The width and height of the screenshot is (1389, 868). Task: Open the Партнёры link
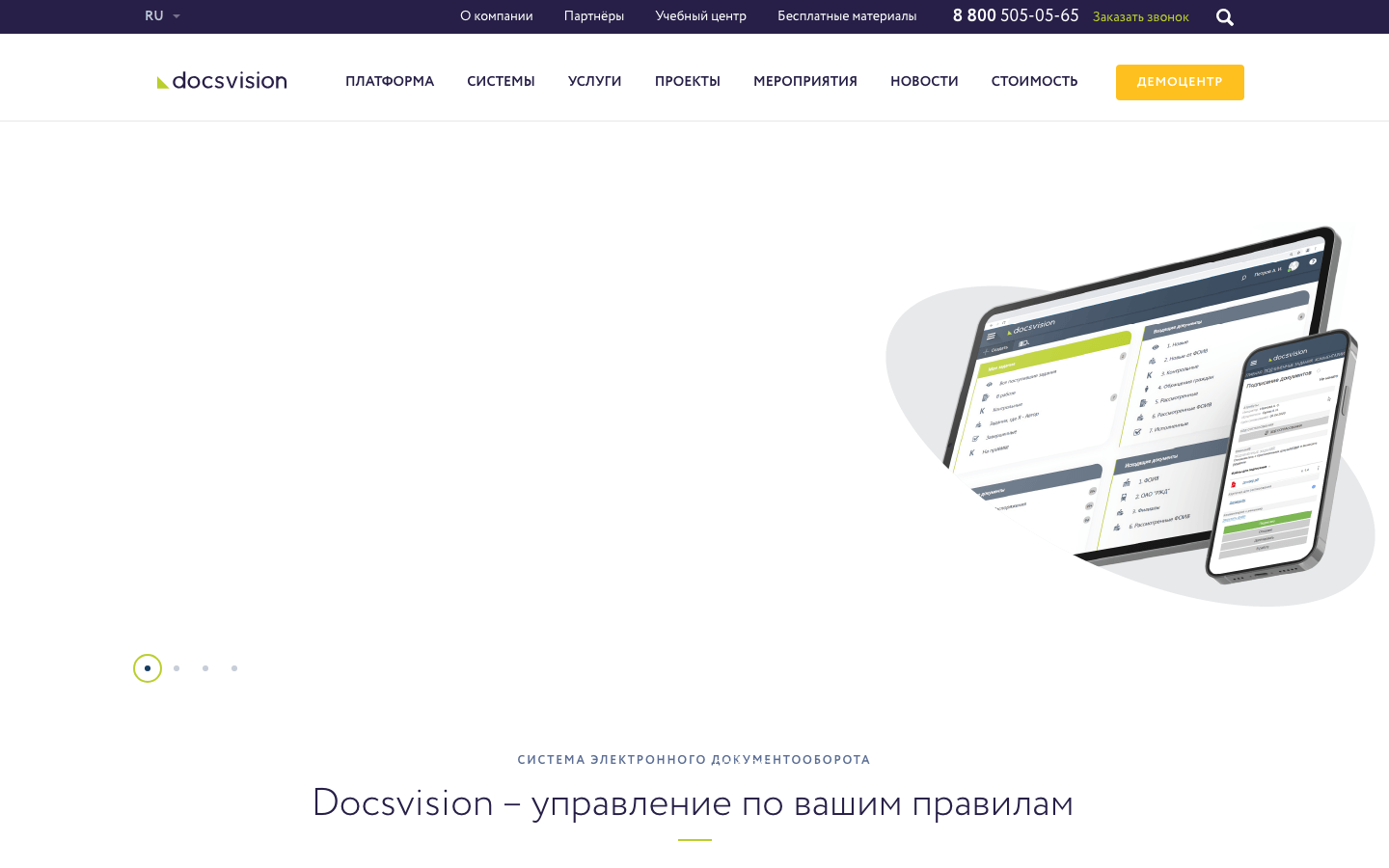[x=594, y=16]
